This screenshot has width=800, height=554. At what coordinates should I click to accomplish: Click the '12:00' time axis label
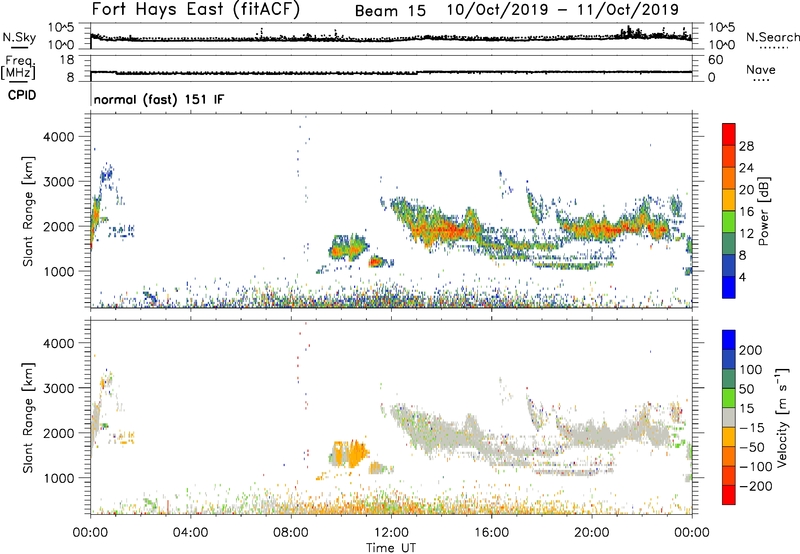(391, 533)
